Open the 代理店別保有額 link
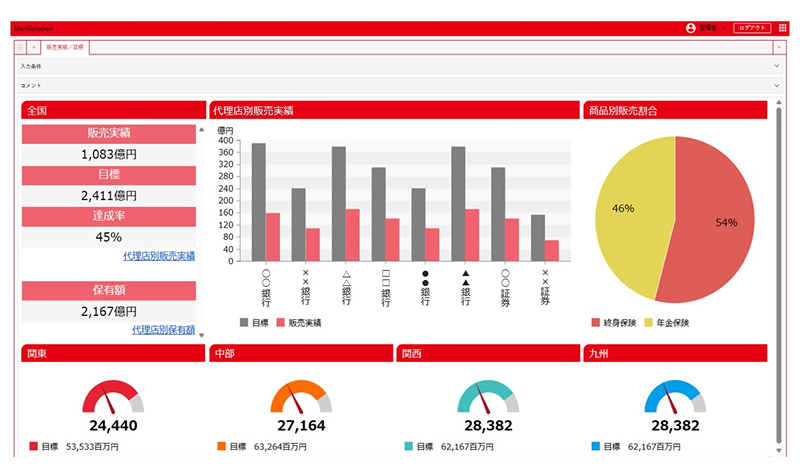The width and height of the screenshot is (800, 467). point(163,330)
